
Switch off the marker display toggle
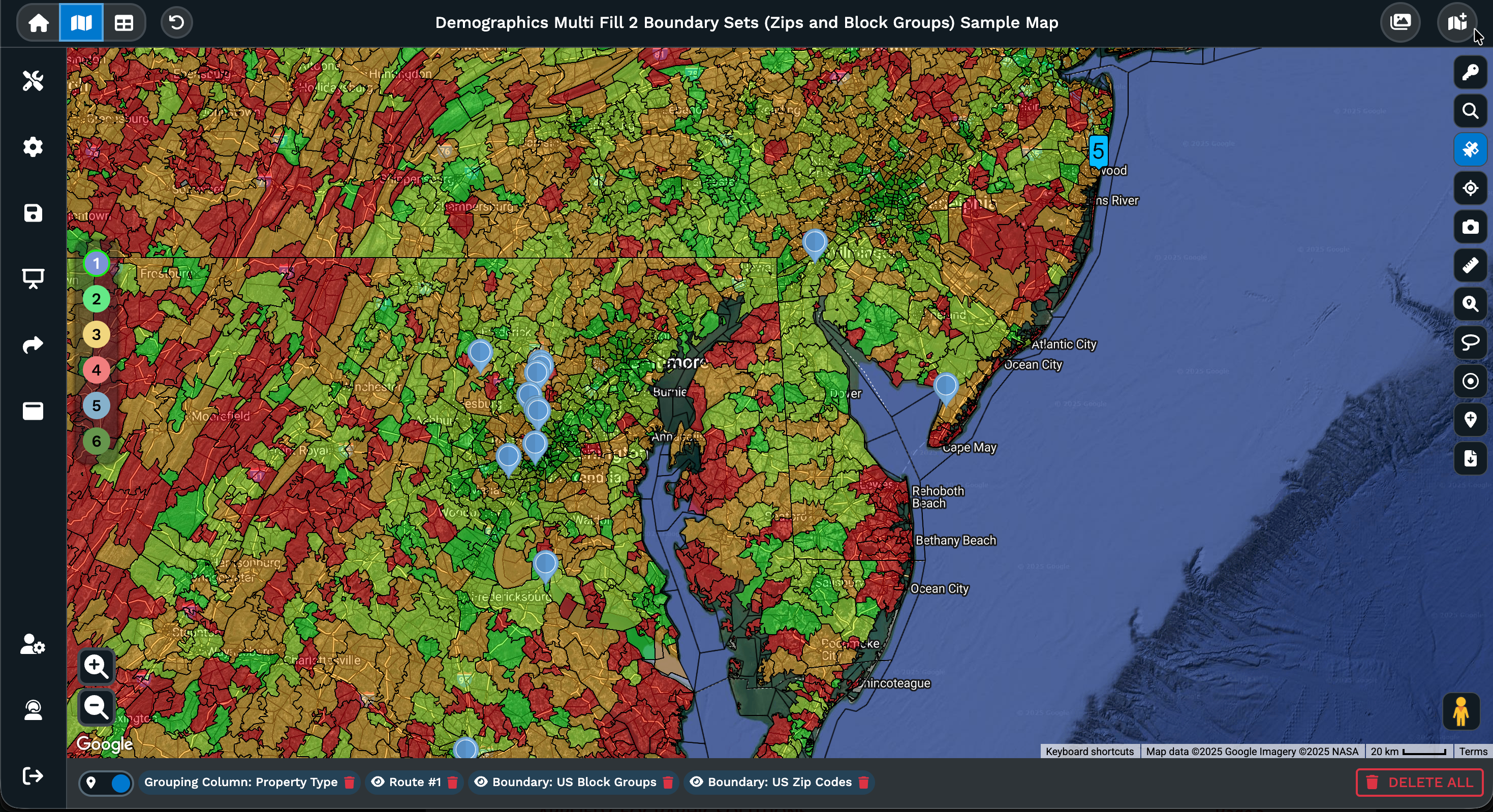(106, 782)
